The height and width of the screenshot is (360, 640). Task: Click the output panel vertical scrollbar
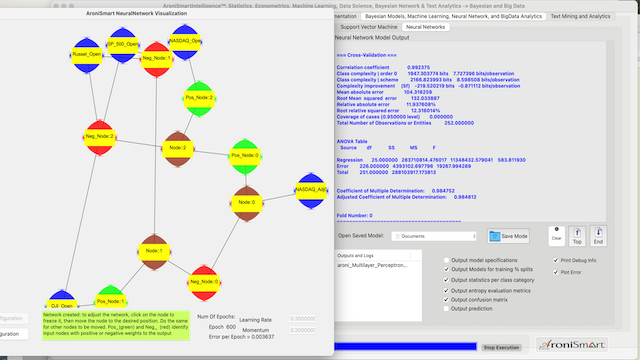coord(610,131)
